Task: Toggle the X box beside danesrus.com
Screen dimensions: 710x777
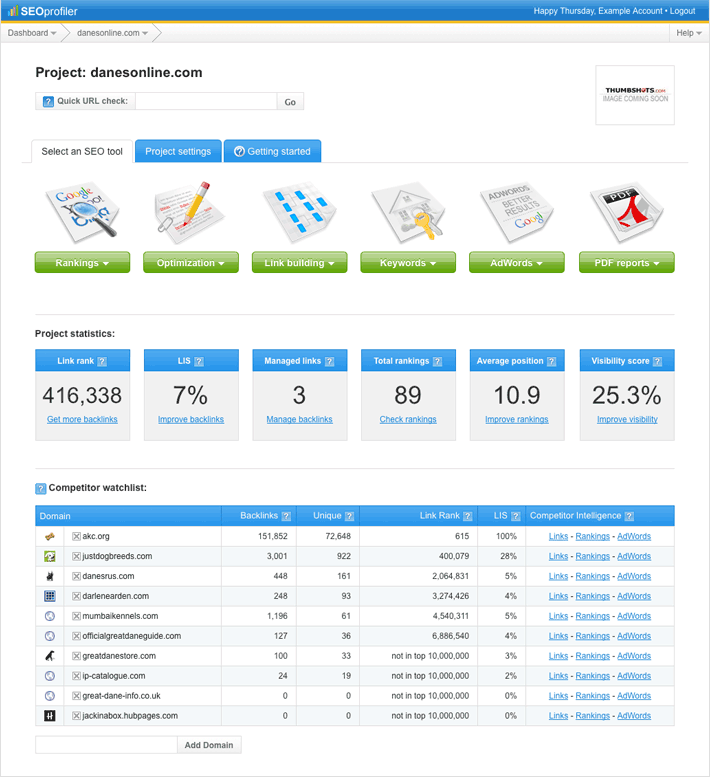Action: (x=76, y=576)
